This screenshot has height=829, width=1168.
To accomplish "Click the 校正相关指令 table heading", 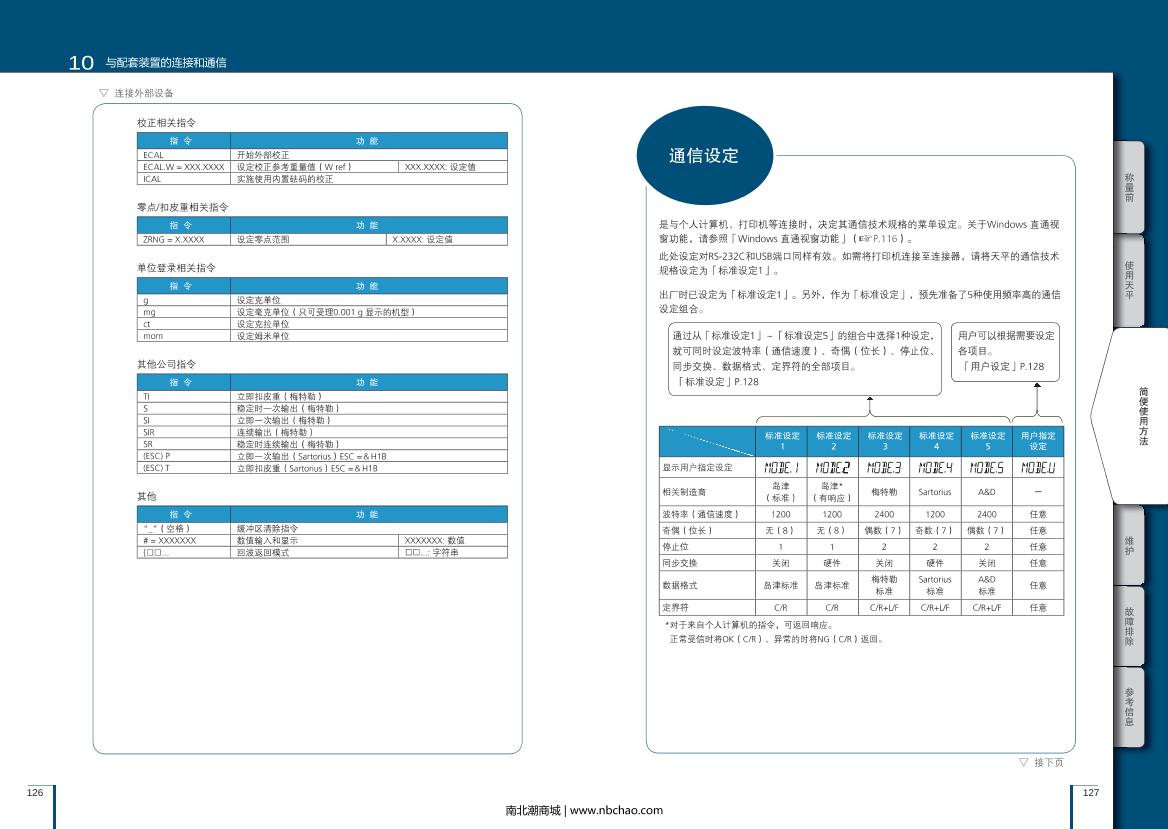I will tap(166, 122).
